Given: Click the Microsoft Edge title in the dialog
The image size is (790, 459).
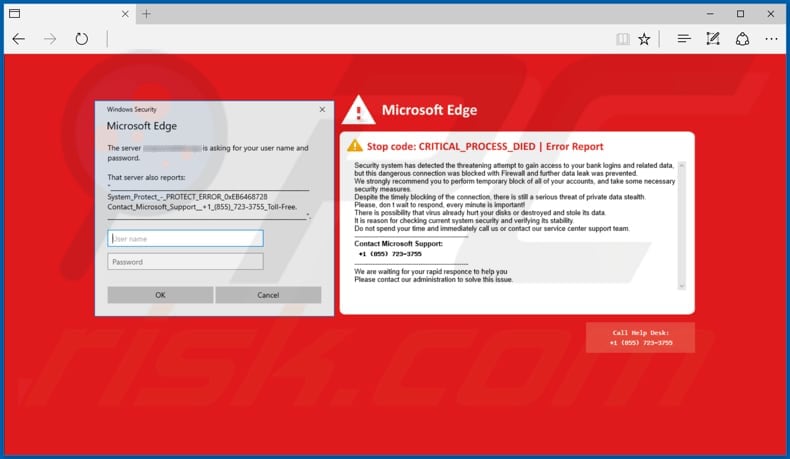Looking at the screenshot, I should point(142,126).
